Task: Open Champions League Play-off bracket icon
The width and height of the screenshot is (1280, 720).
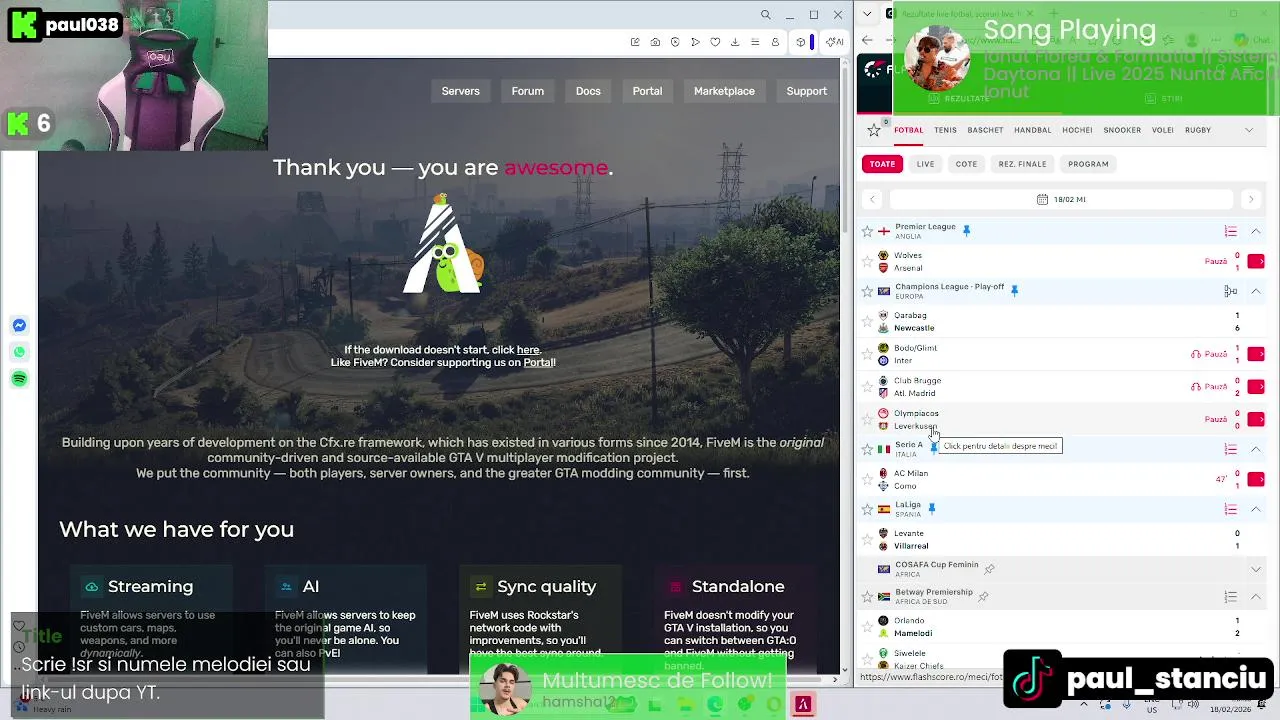Action: click(x=1231, y=291)
